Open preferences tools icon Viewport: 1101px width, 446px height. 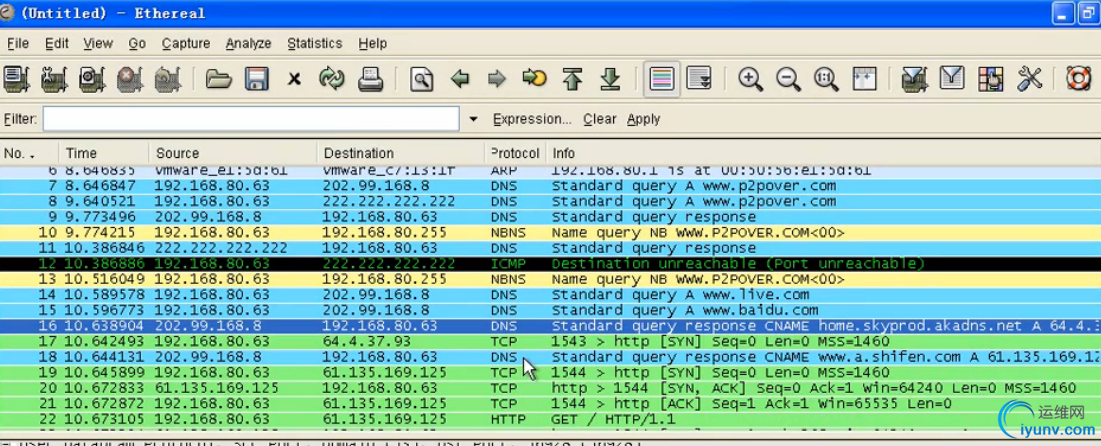coord(1029,79)
